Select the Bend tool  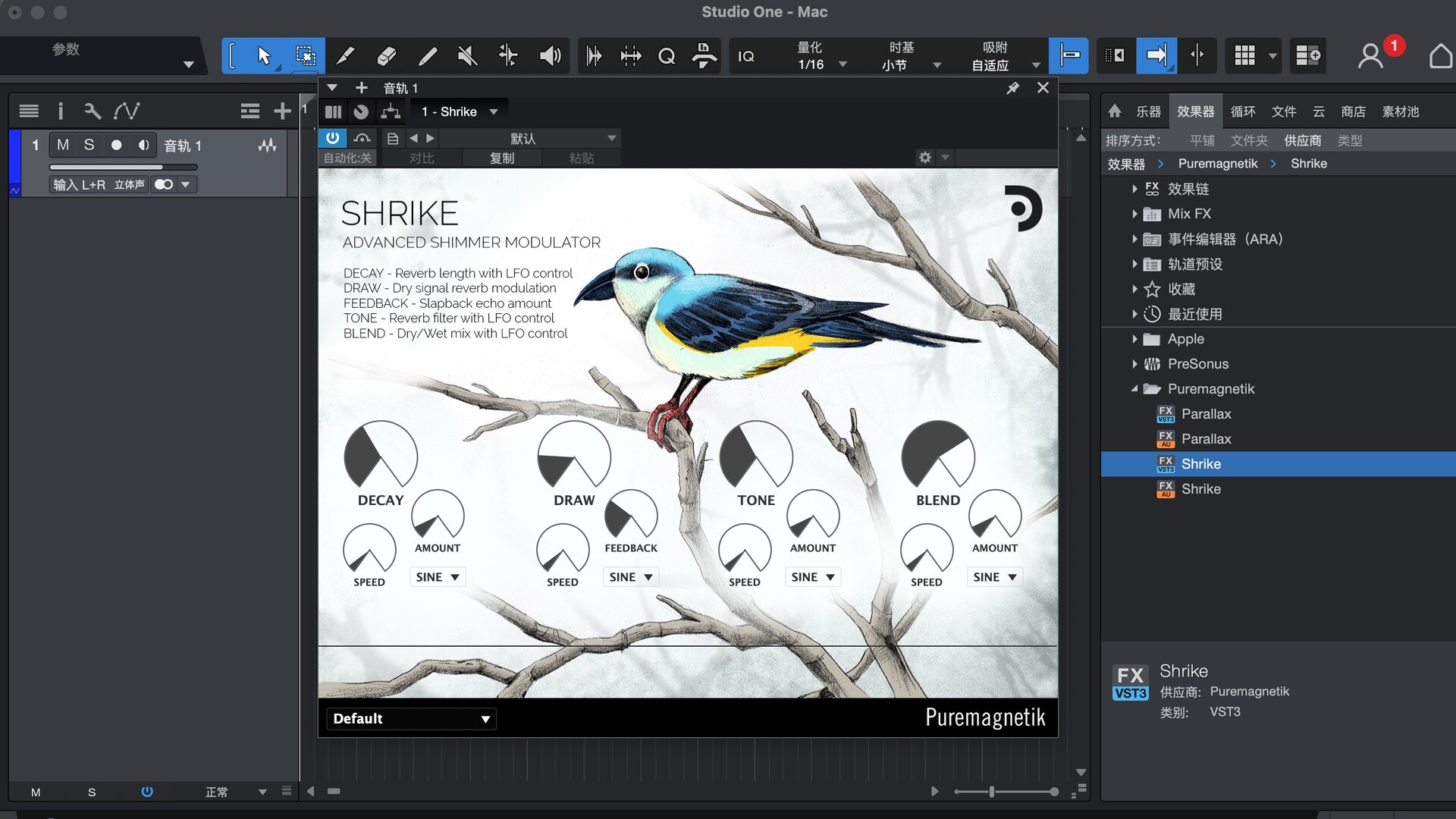(x=508, y=56)
